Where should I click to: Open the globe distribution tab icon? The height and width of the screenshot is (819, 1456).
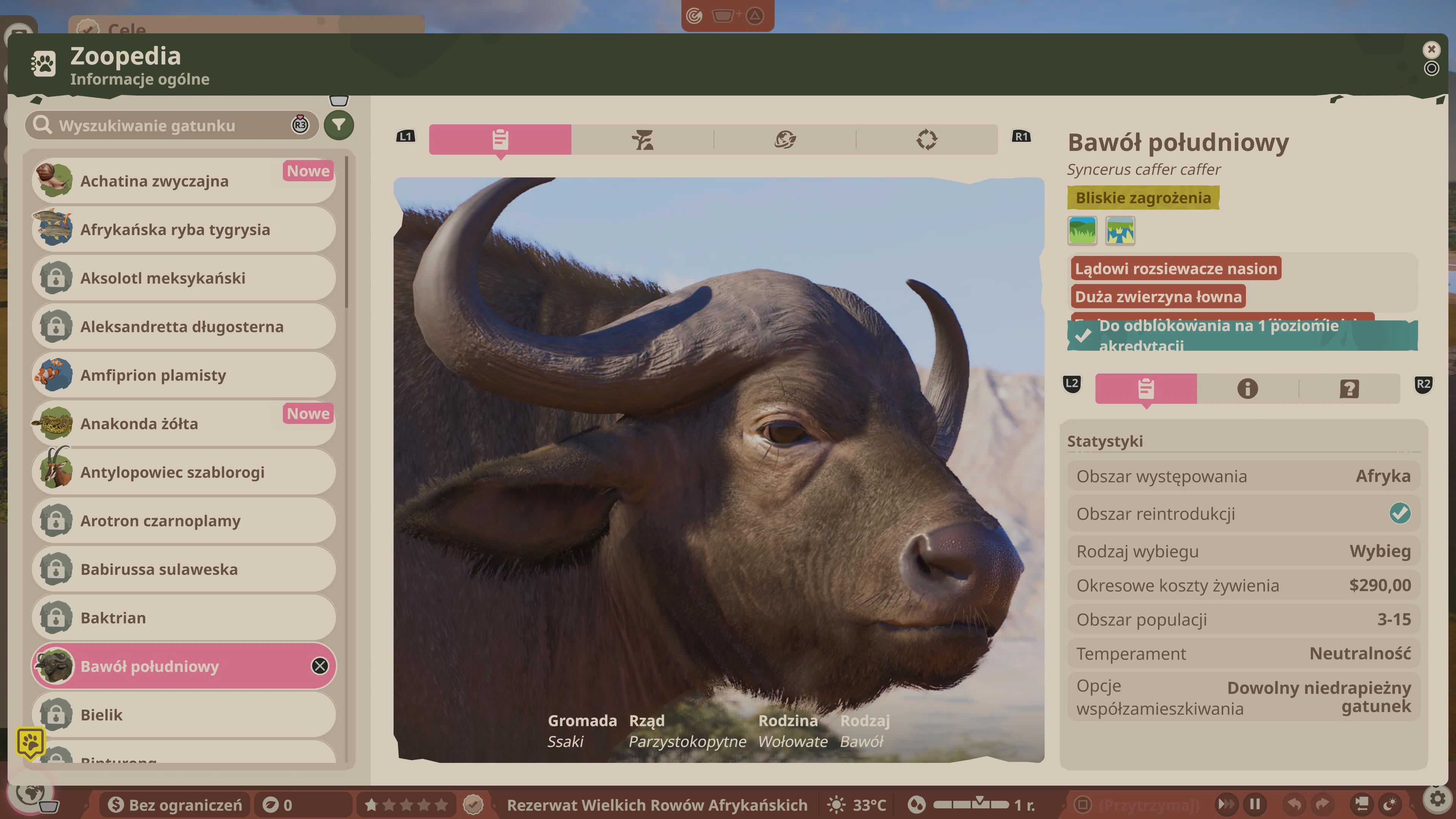[x=784, y=140]
